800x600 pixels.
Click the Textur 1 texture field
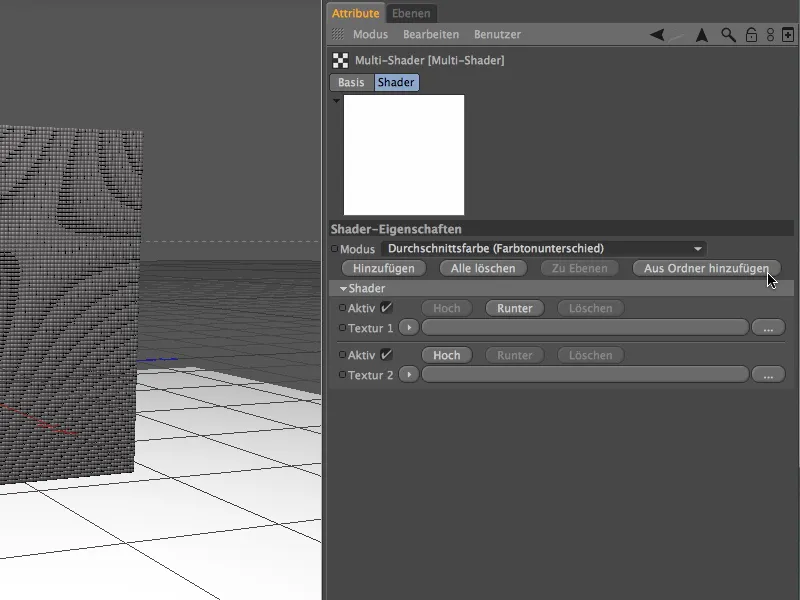click(x=585, y=328)
